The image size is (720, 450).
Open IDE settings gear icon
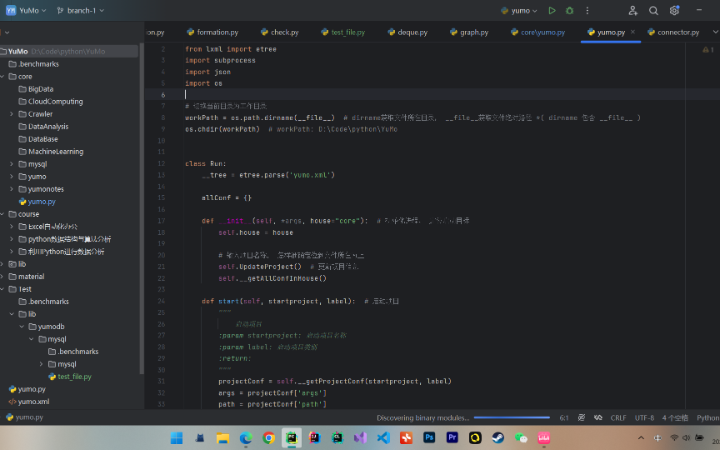(674, 11)
